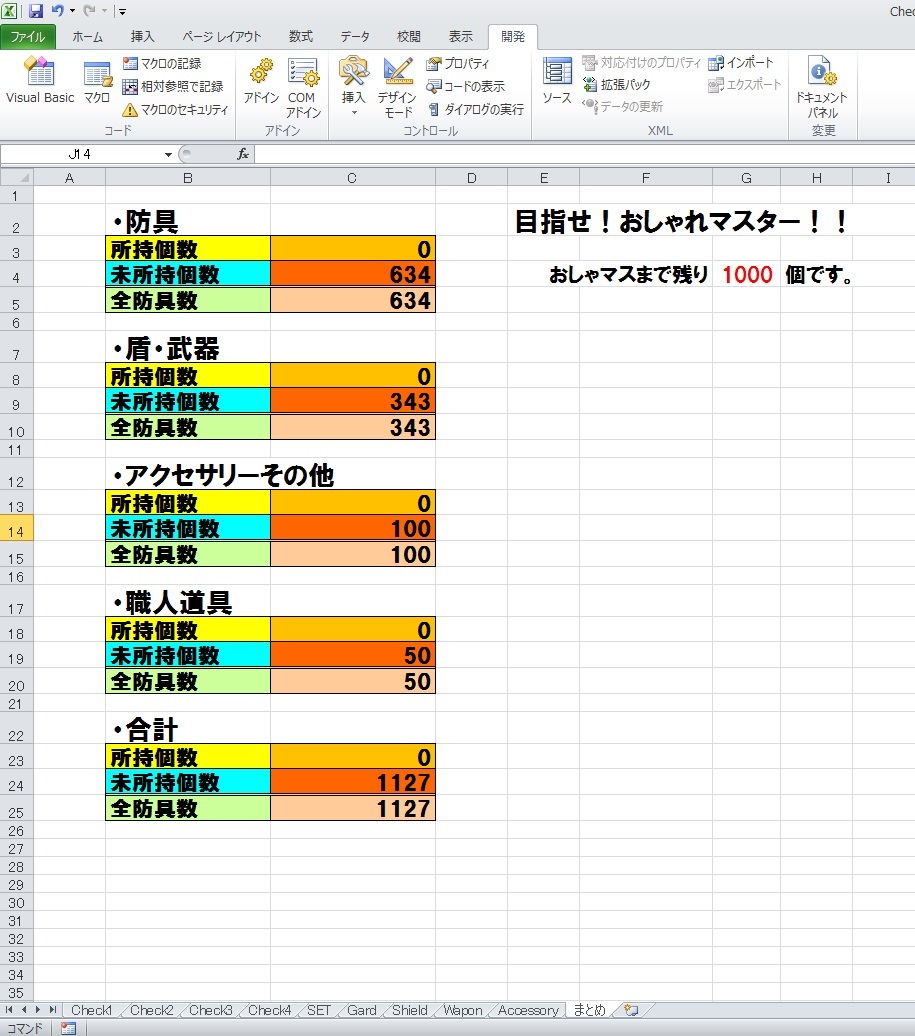The height and width of the screenshot is (1036, 915).
Task: Save the workbook from quick access toolbar
Action: 35,11
